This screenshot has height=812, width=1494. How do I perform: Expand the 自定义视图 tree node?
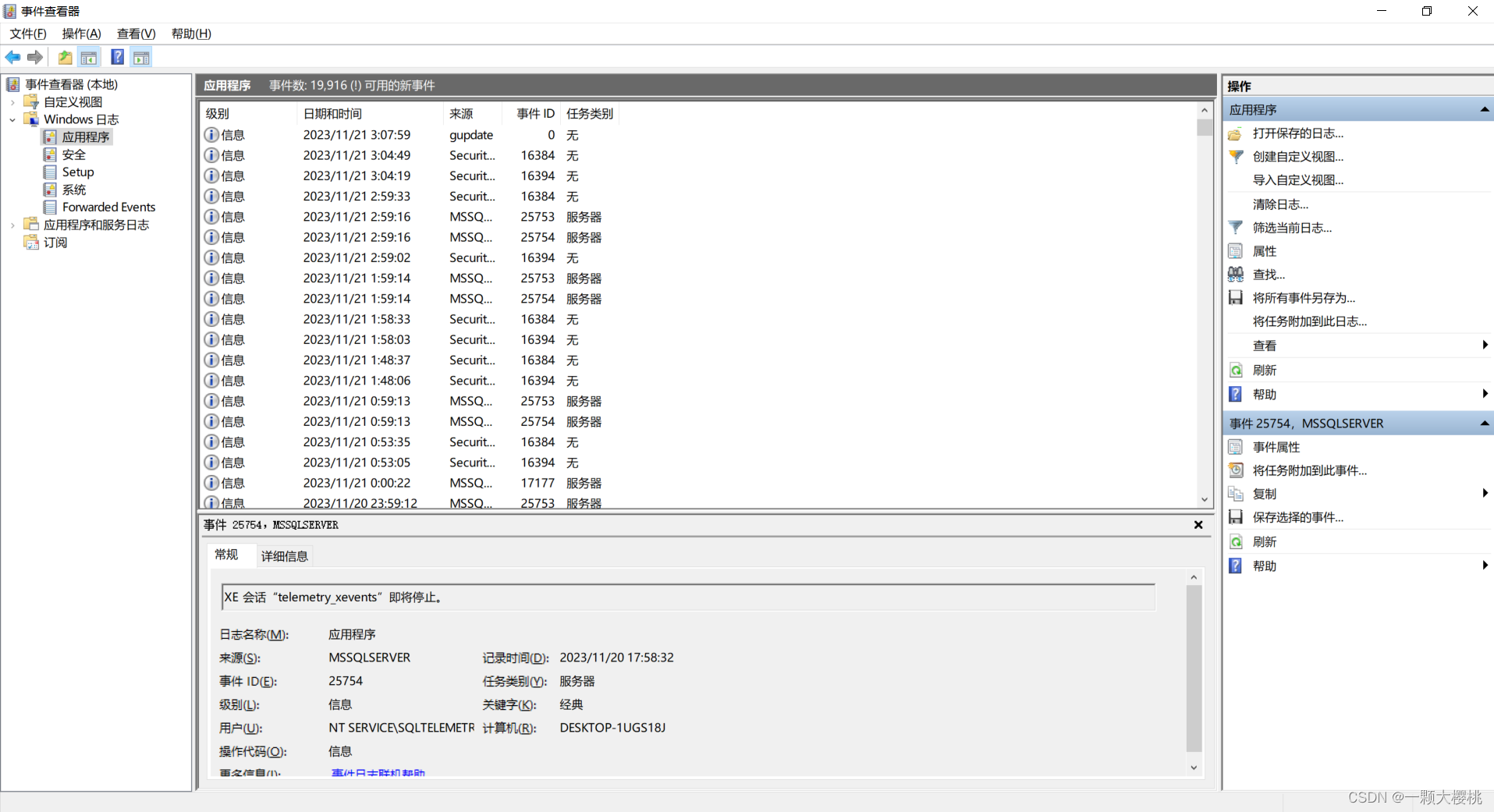pos(12,102)
